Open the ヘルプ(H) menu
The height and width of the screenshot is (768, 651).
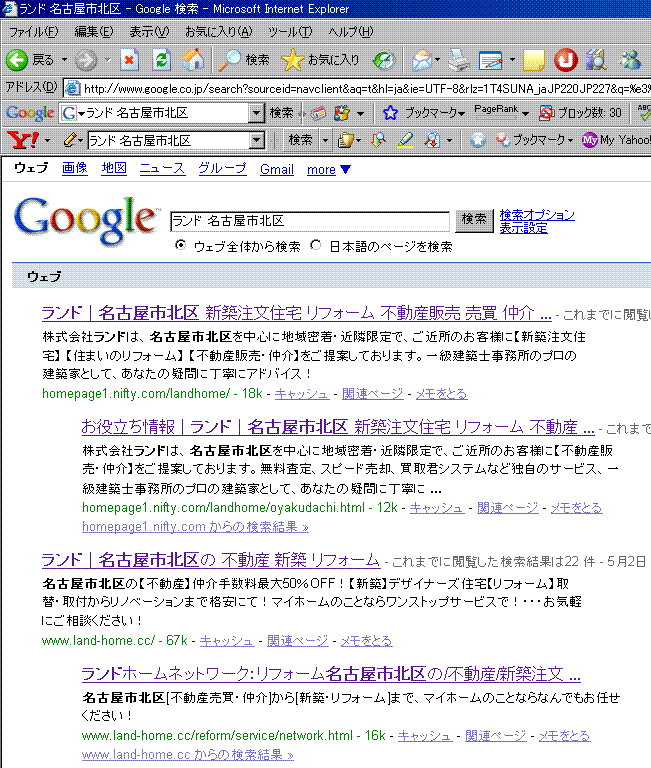(x=351, y=32)
